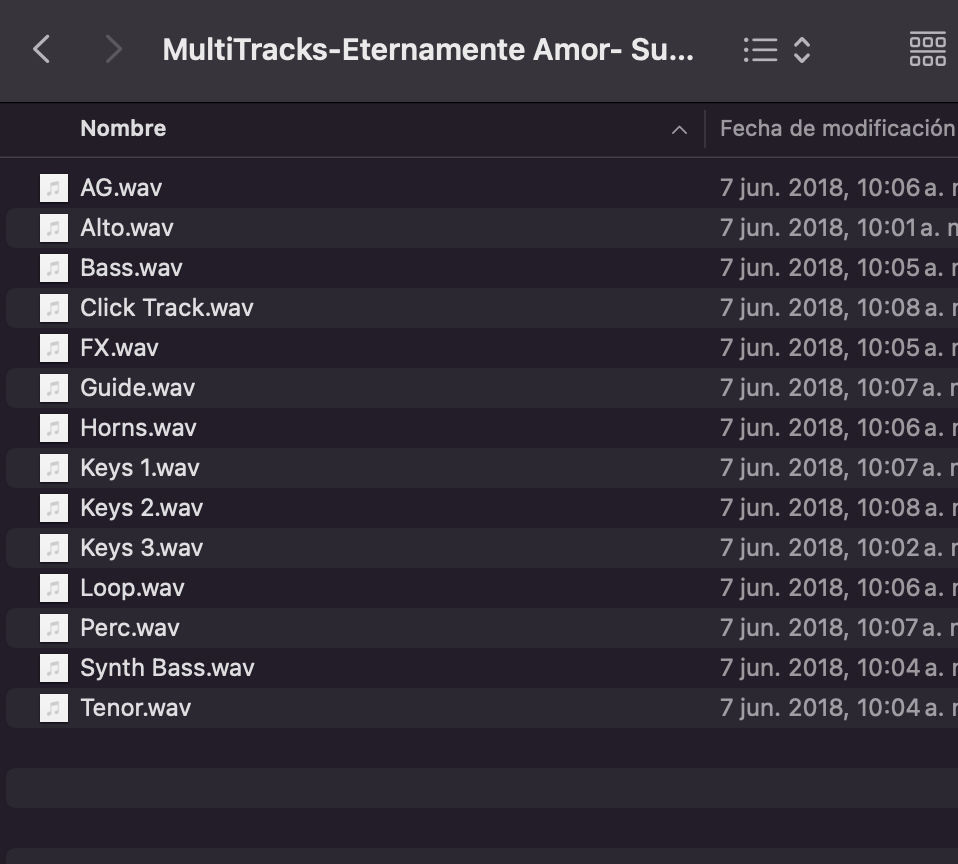
Task: Select the Keys 1.wav file icon
Action: [54, 468]
